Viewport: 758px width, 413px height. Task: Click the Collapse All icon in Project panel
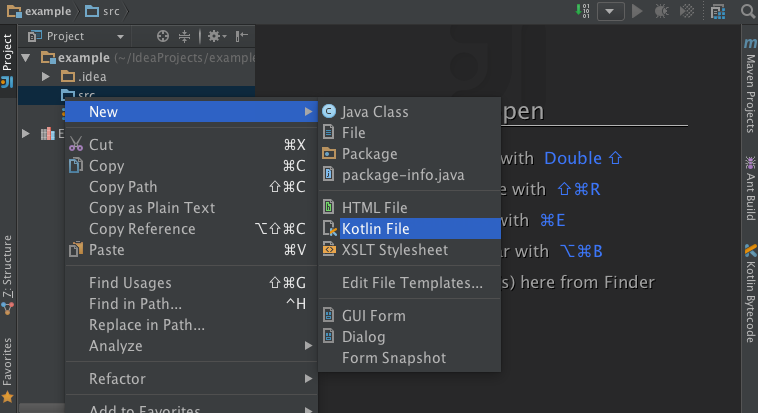(x=184, y=36)
